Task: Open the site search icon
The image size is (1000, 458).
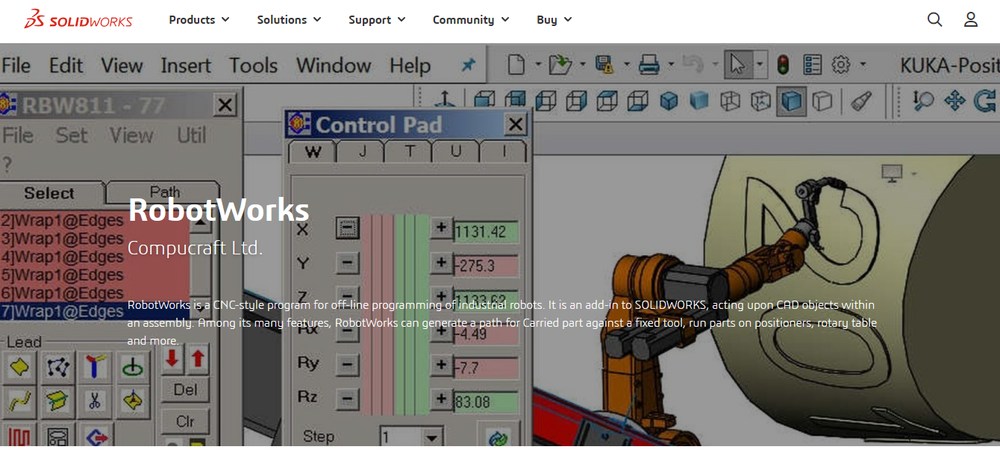Action: [x=934, y=20]
